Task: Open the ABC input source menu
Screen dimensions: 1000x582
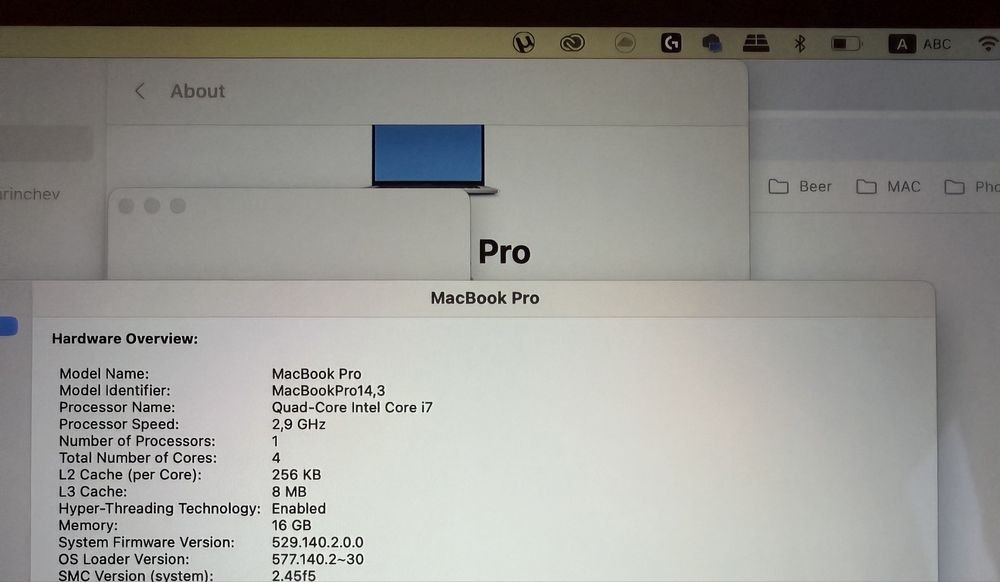Action: [x=920, y=44]
